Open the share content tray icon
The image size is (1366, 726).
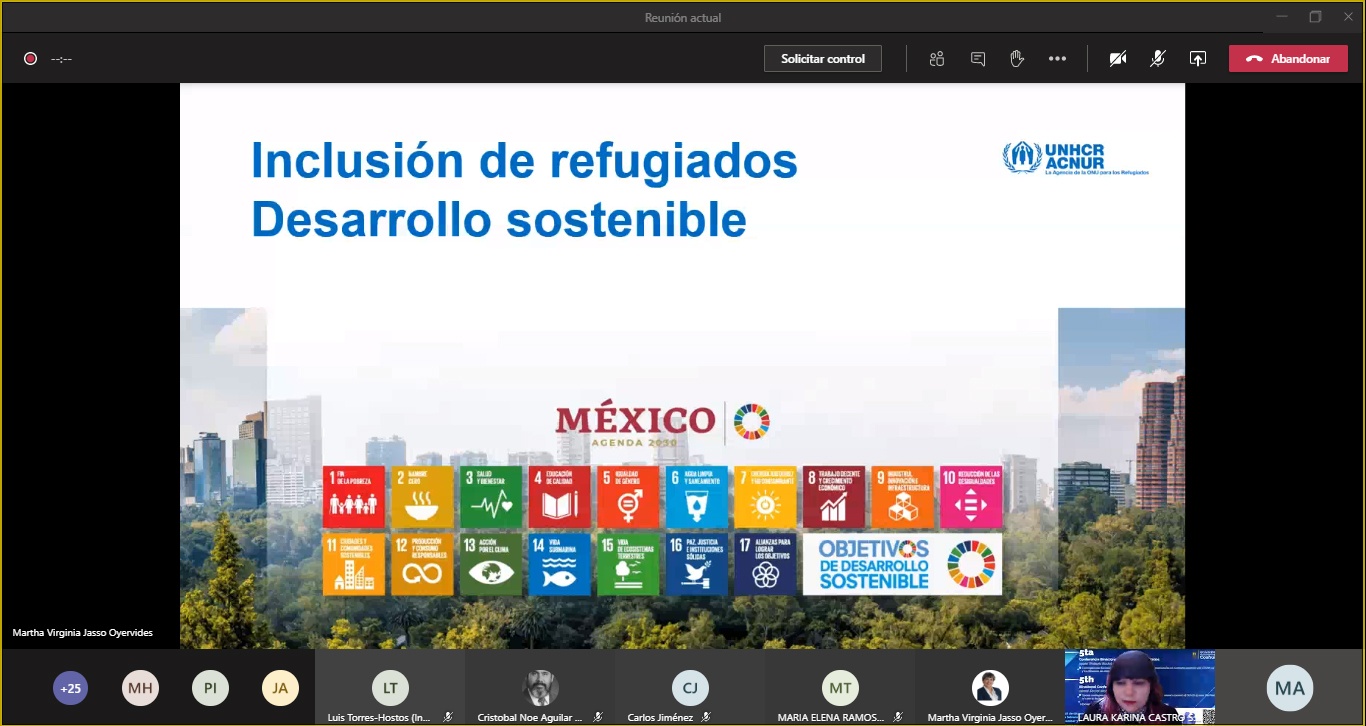[1197, 59]
